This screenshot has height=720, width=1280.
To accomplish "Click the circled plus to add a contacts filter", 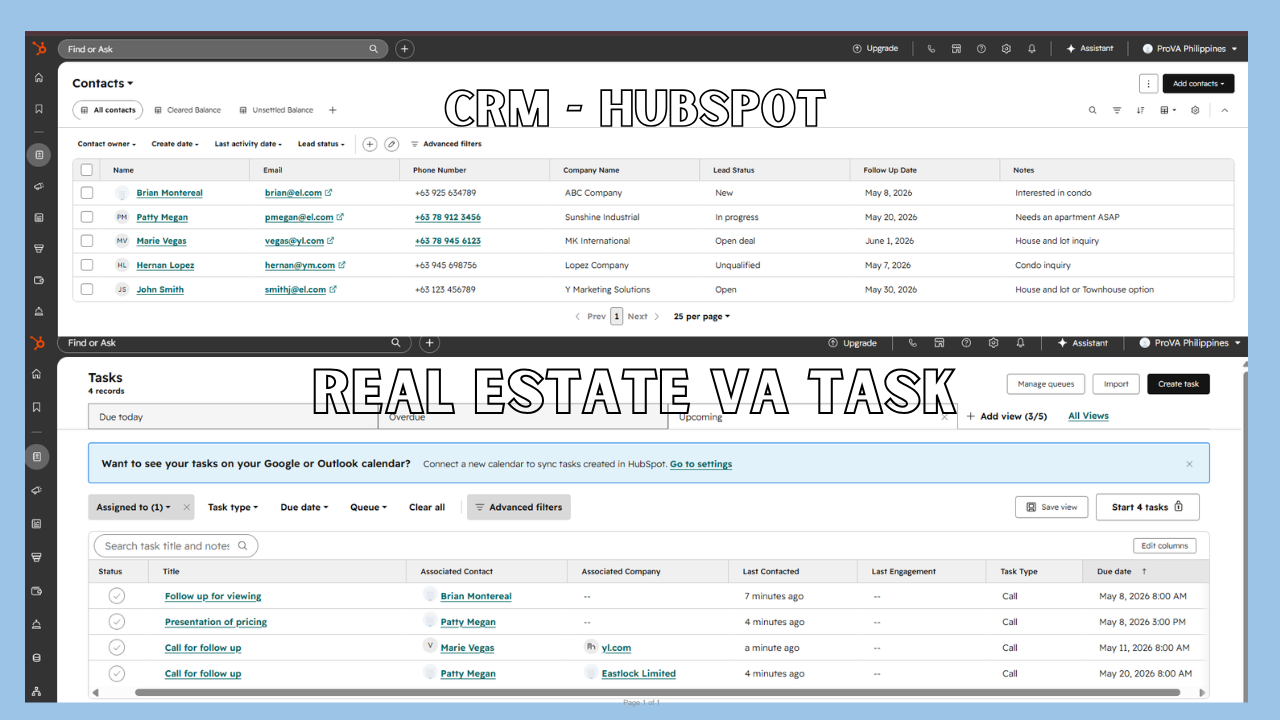I will pyautogui.click(x=369, y=144).
